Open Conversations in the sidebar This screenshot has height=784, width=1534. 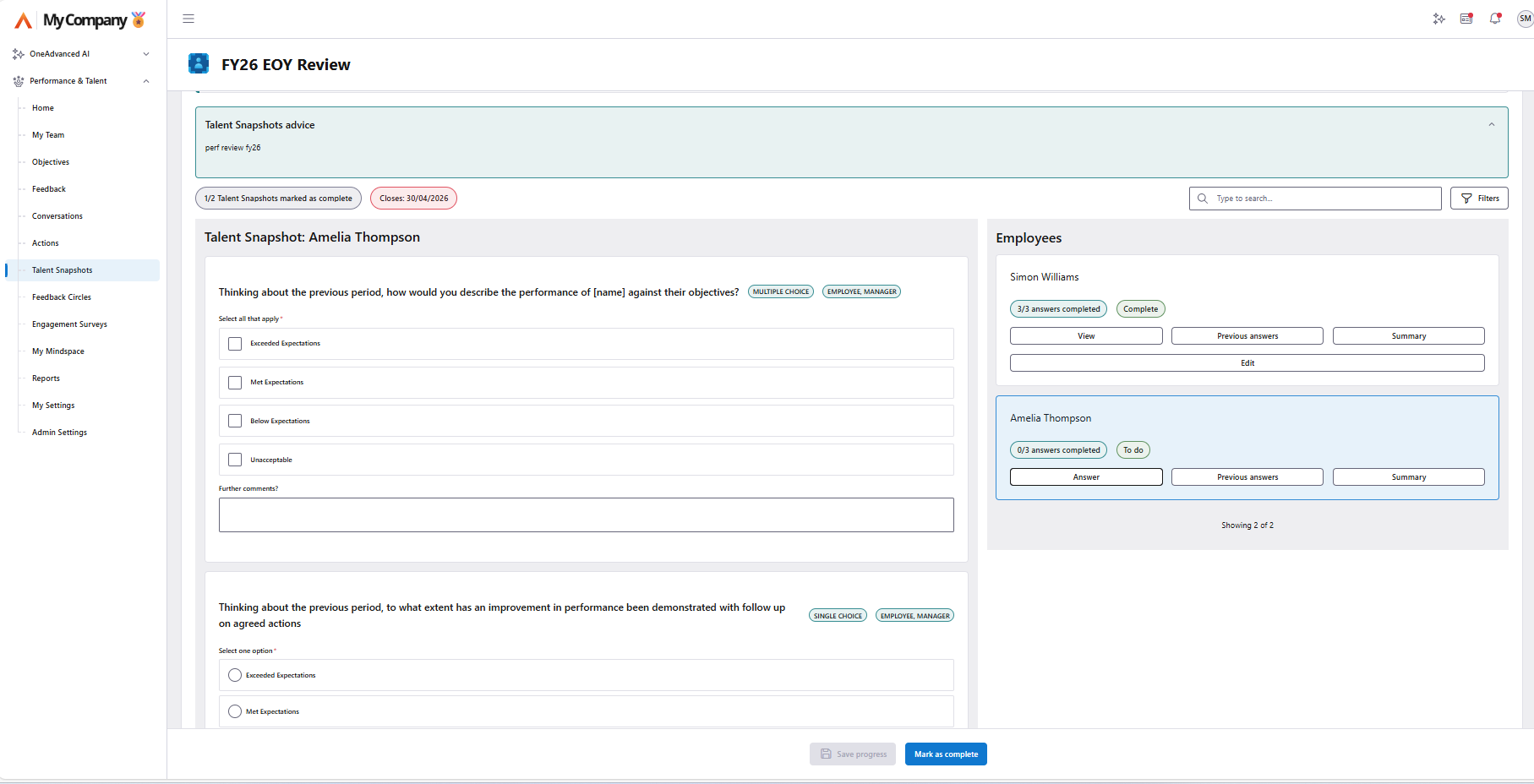(57, 216)
